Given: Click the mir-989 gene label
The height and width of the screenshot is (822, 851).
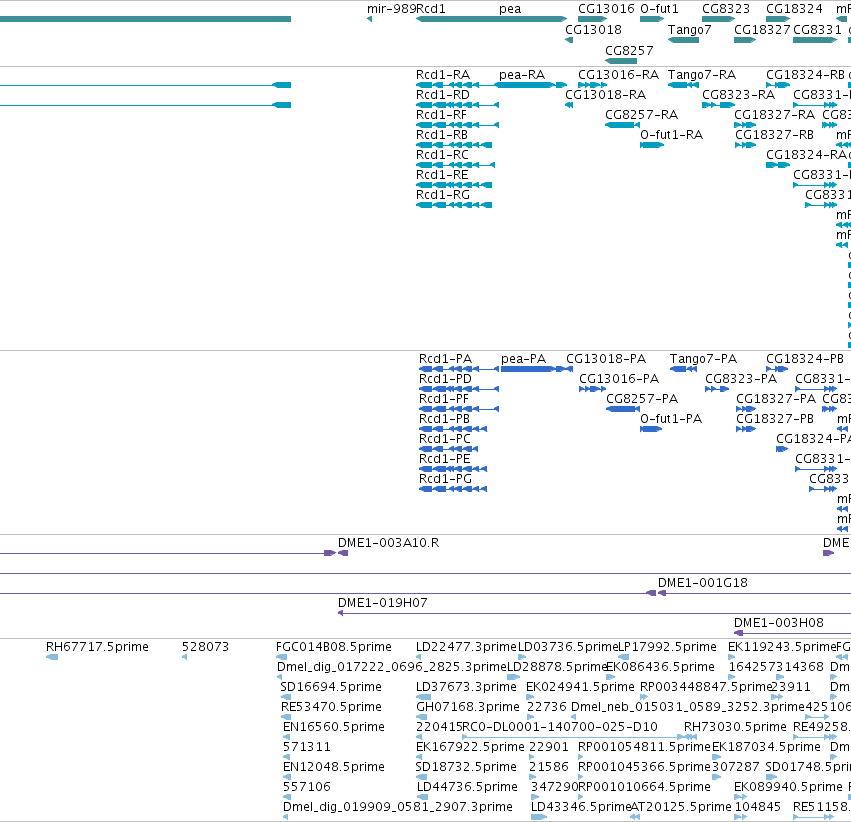Looking at the screenshot, I should pyautogui.click(x=391, y=9).
